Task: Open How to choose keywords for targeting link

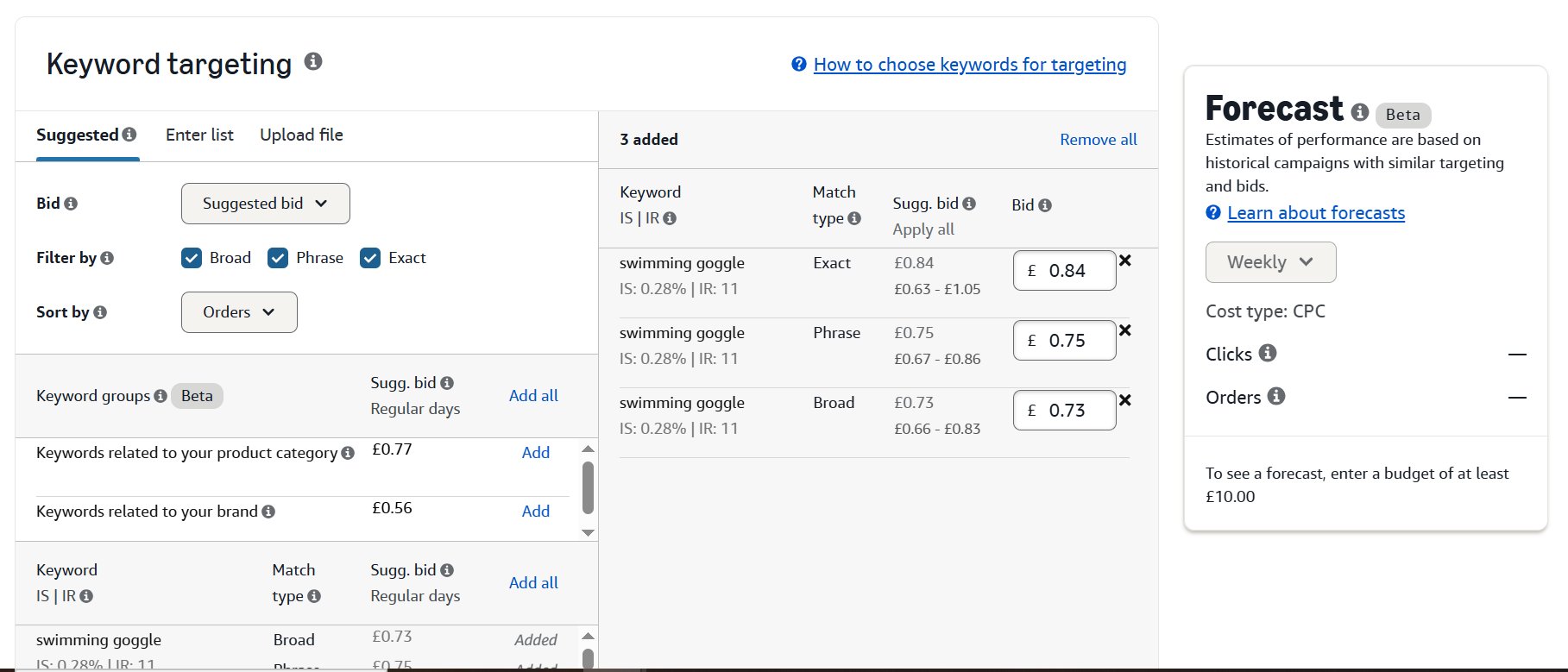Action: tap(970, 65)
